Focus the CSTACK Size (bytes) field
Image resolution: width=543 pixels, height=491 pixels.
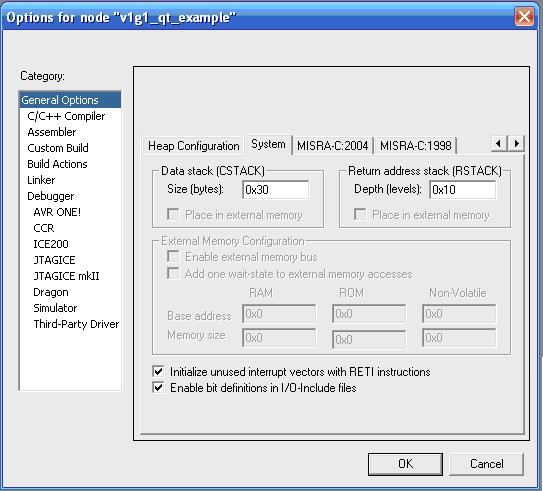pos(276,190)
